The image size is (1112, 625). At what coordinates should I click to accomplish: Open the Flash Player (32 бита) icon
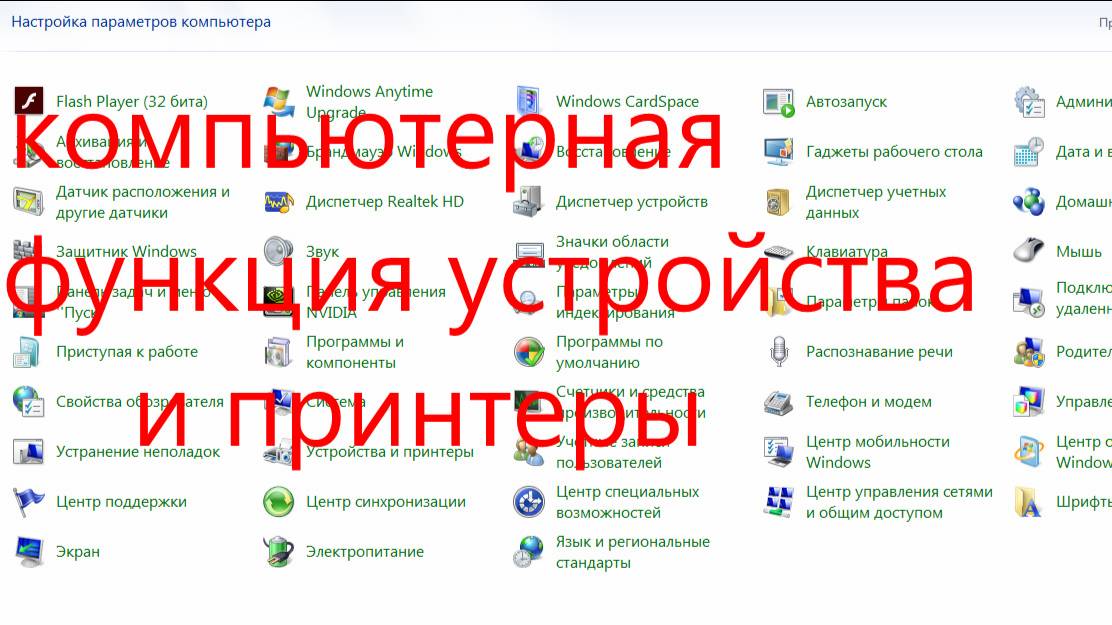29,101
